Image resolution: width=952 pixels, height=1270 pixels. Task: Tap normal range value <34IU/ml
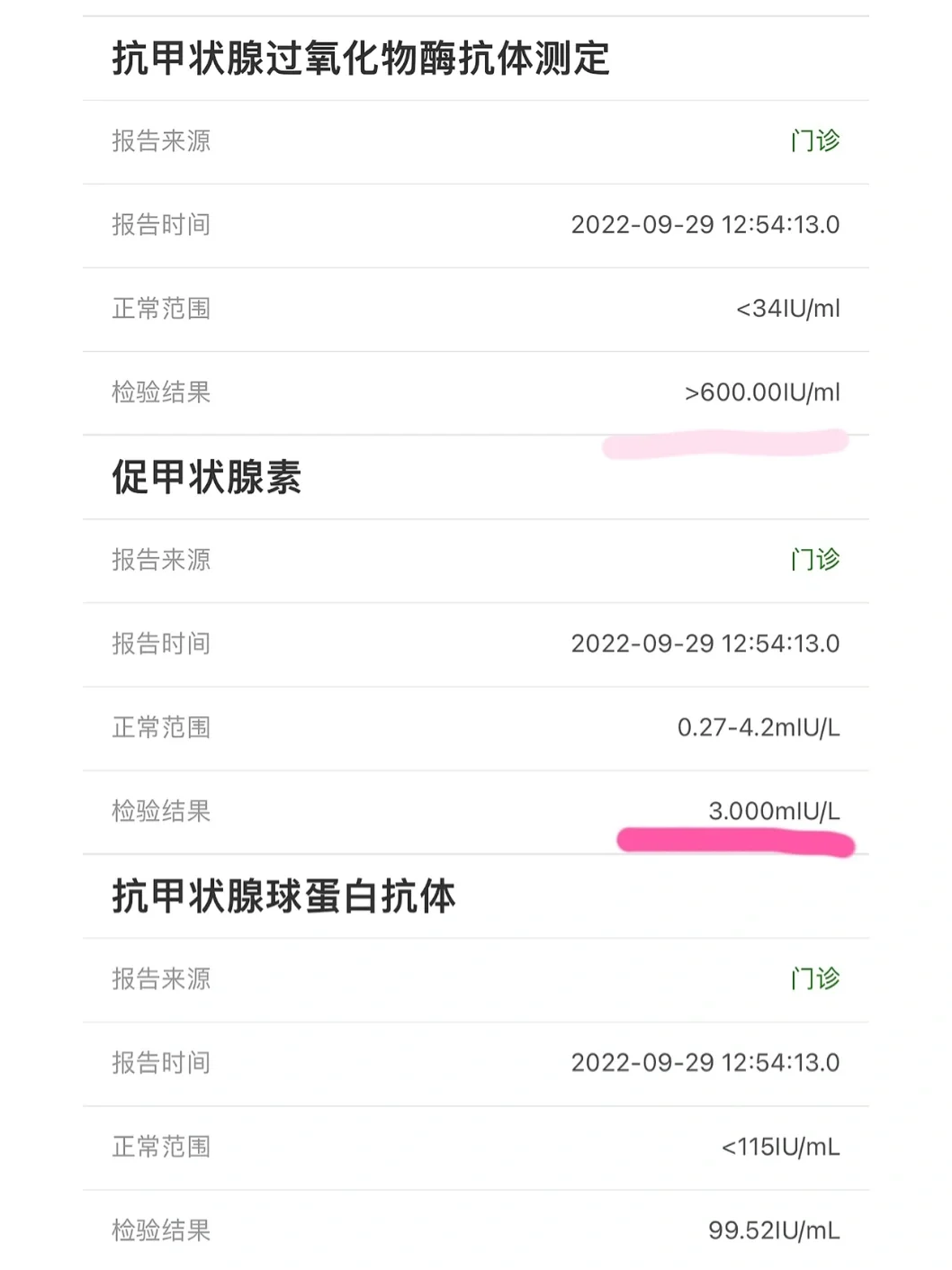pos(788,309)
